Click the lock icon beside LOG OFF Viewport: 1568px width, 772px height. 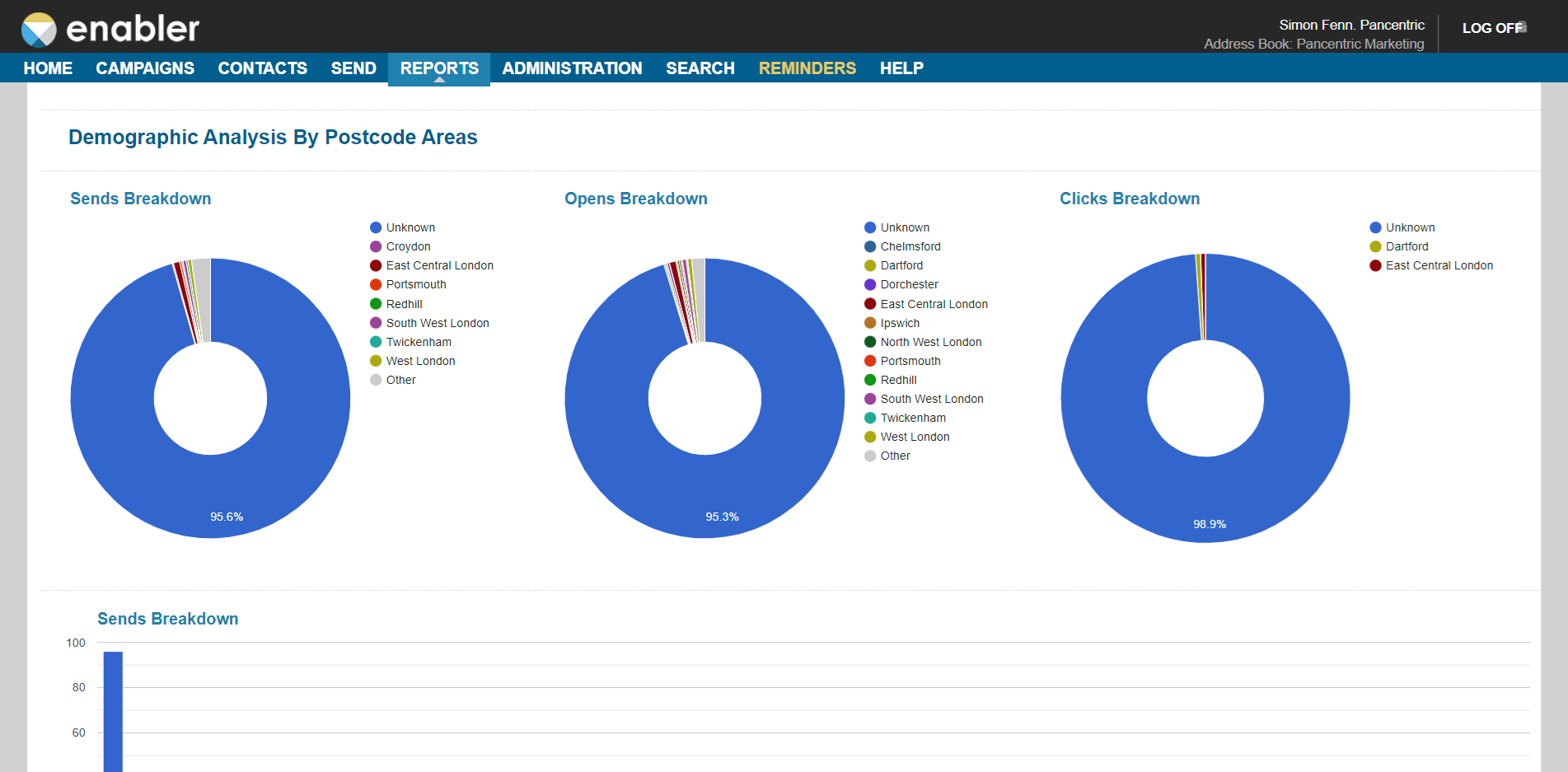tap(1523, 26)
